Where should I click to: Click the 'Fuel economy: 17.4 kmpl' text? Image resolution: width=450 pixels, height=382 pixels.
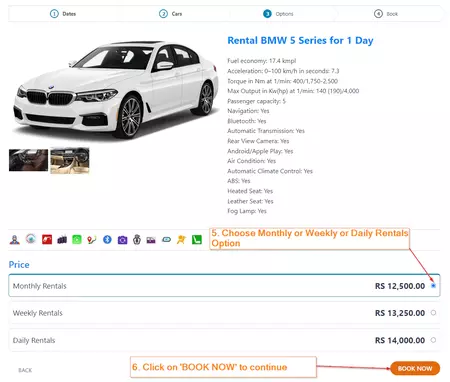click(x=262, y=61)
